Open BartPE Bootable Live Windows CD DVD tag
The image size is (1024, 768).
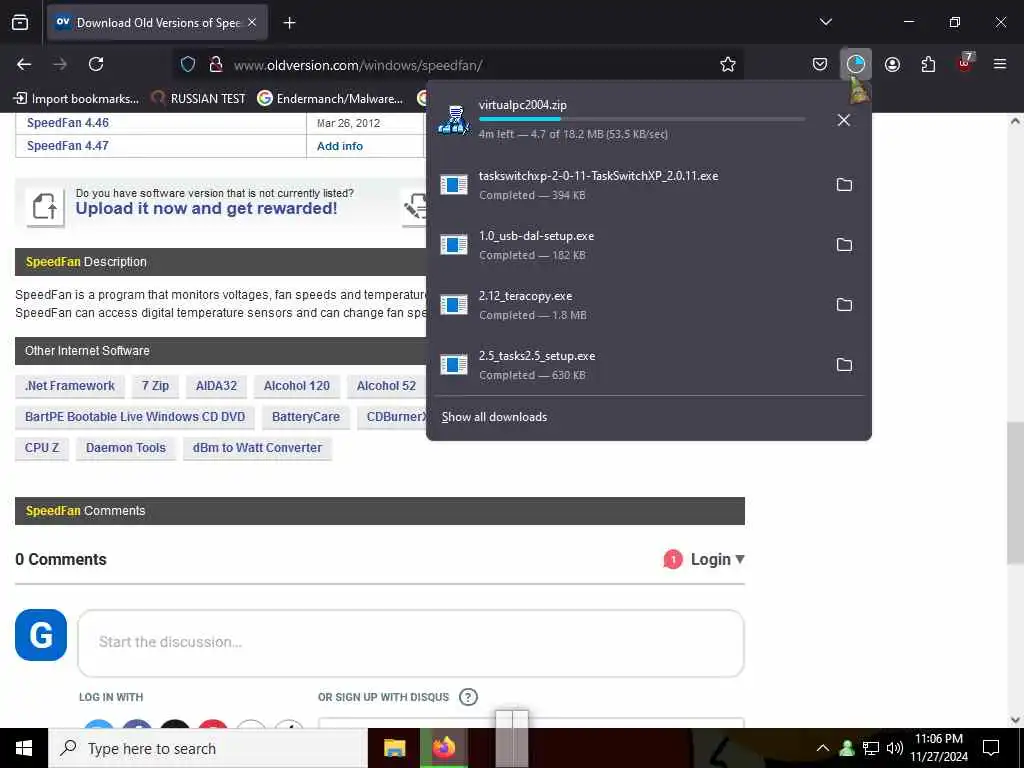pyautogui.click(x=135, y=417)
